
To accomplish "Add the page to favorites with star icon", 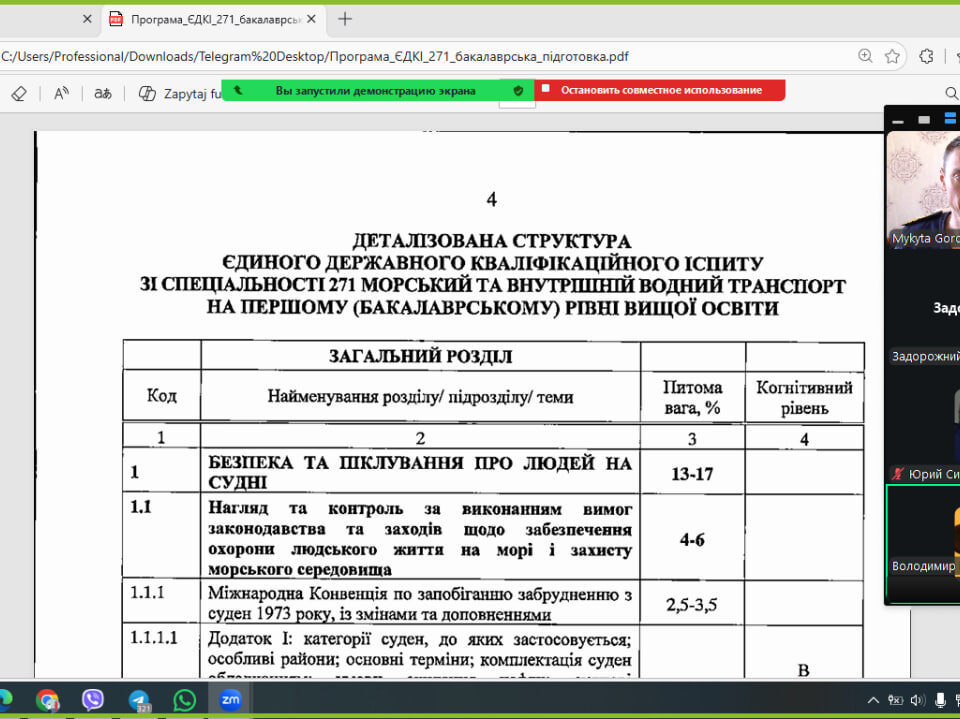I will 892,56.
